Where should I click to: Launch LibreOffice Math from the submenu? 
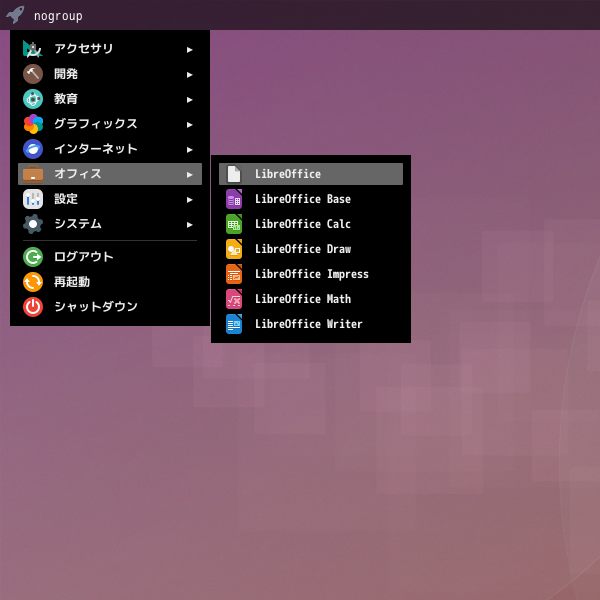click(311, 299)
